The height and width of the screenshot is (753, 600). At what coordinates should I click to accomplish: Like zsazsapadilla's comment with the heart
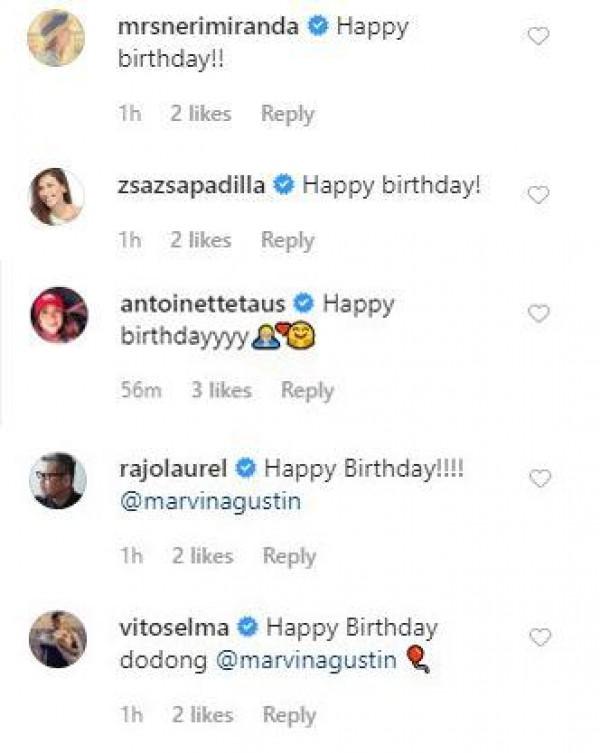(x=538, y=195)
